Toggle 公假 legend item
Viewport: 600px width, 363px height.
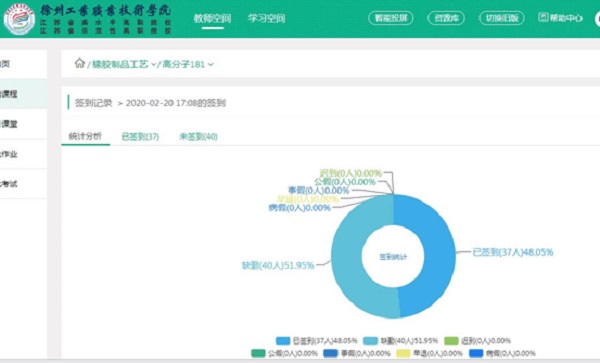(x=284, y=353)
